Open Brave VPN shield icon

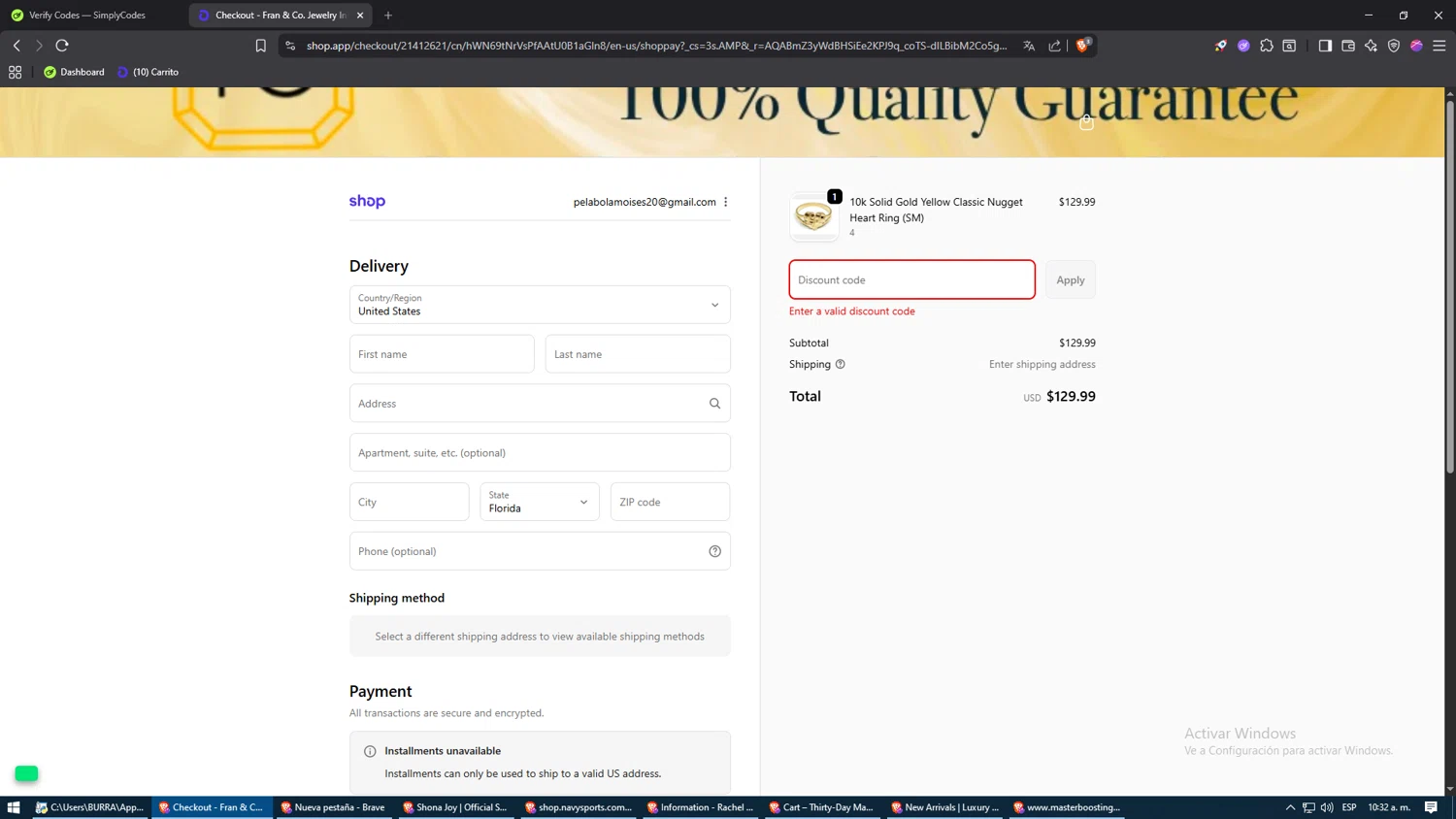click(x=1394, y=46)
